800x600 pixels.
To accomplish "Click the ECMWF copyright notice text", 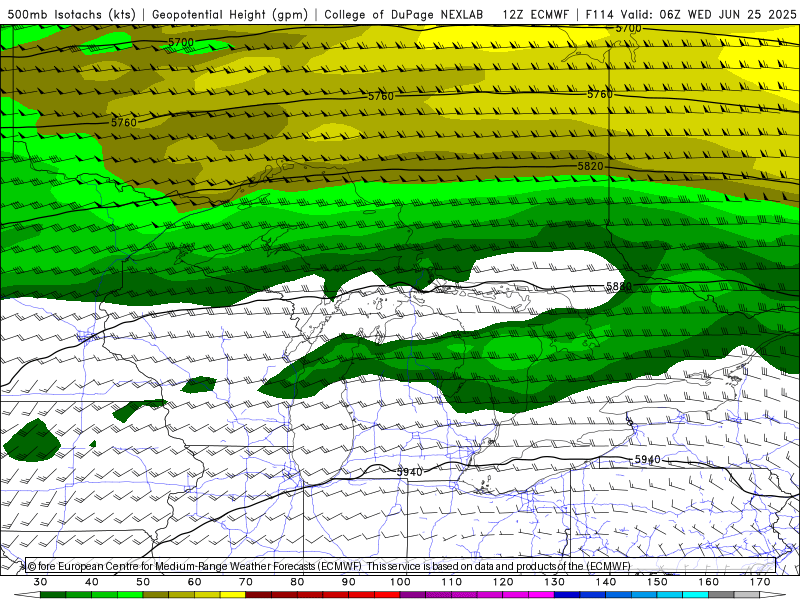I will tap(329, 566).
